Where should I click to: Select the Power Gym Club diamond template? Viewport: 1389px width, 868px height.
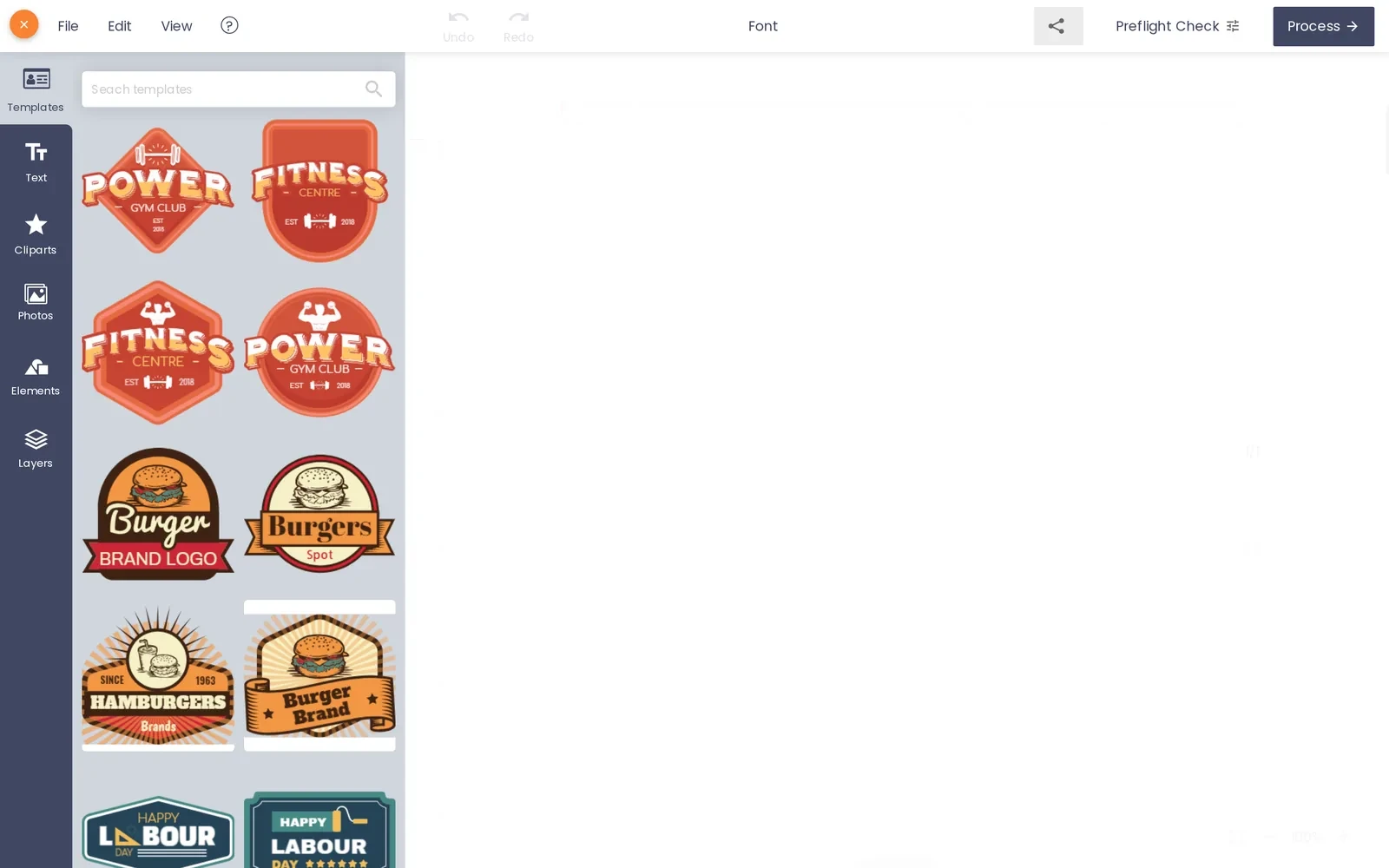pos(158,191)
